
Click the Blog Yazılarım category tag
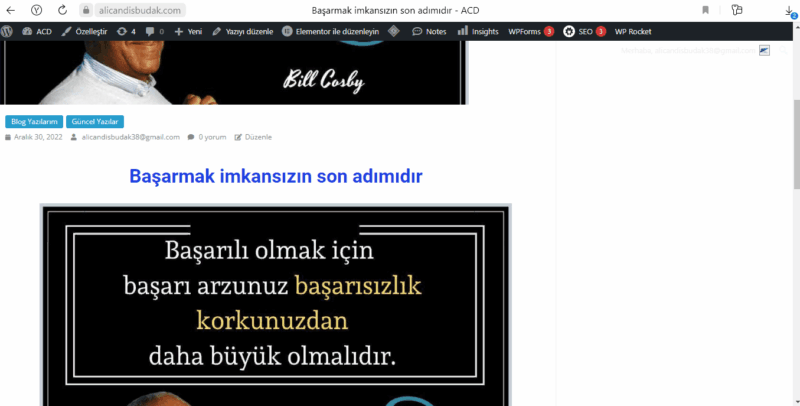(34, 121)
